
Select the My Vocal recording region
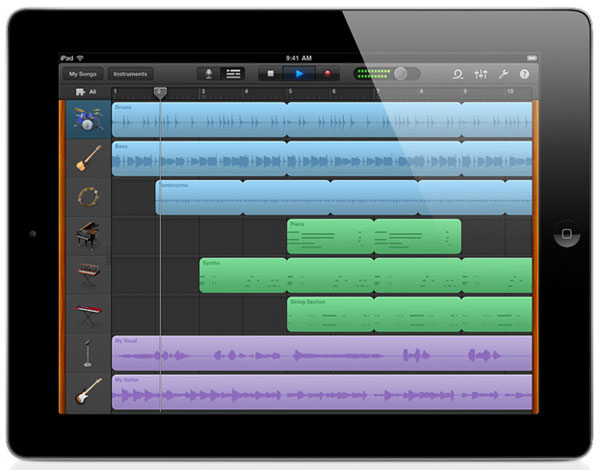(322, 353)
